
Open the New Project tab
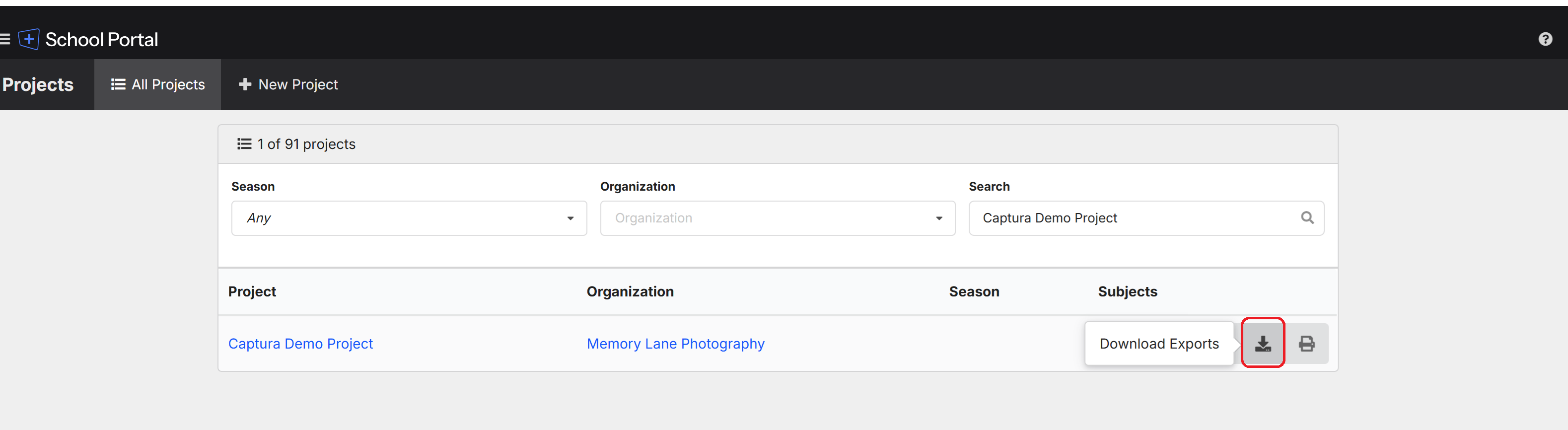[288, 85]
